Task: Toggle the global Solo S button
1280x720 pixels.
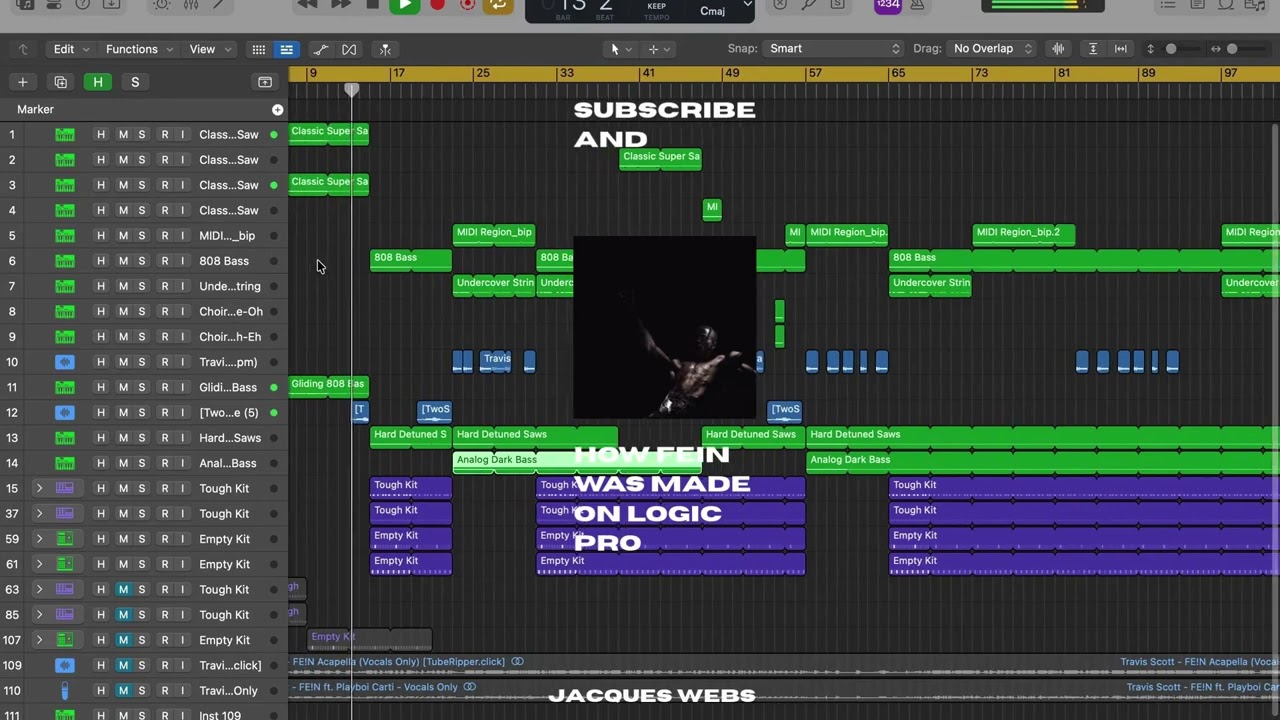Action: tap(135, 82)
